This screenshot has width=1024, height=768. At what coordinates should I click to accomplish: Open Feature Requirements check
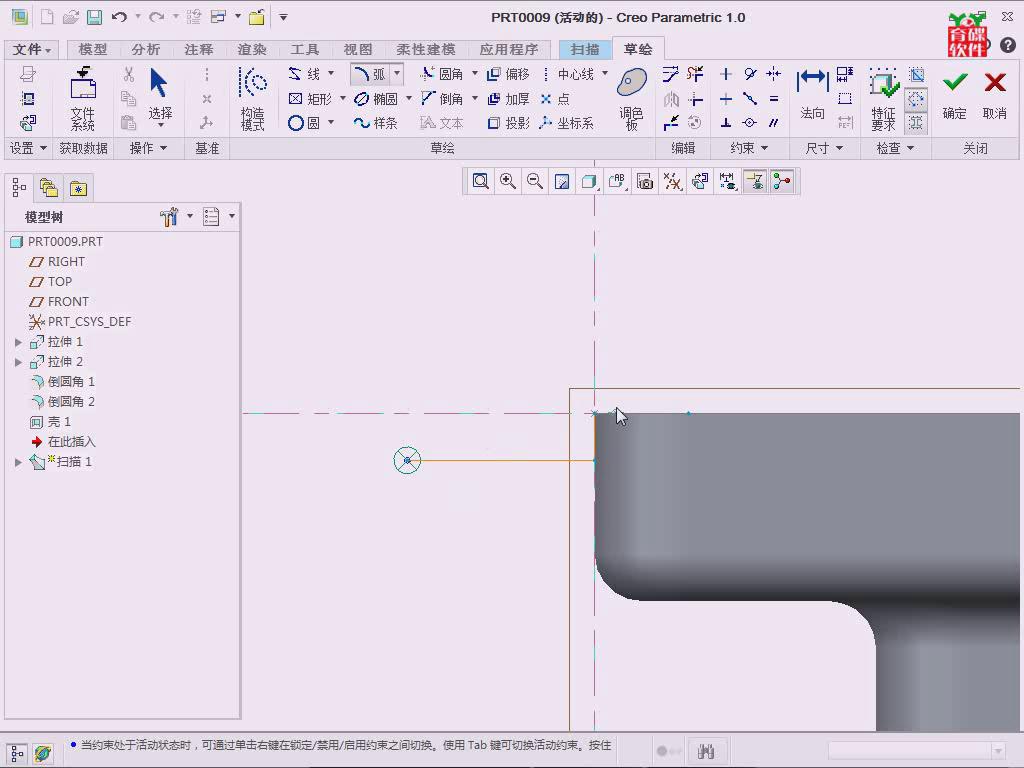click(x=883, y=99)
